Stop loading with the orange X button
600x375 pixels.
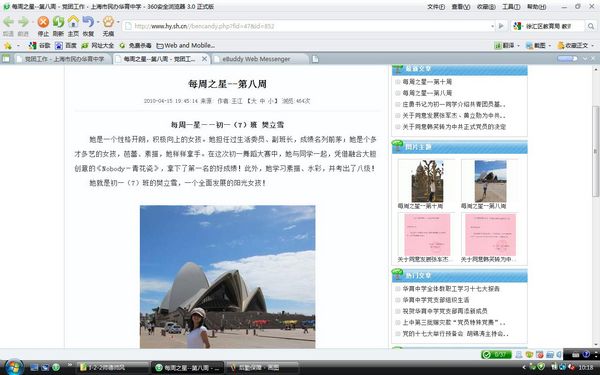pyautogui.click(x=43, y=22)
